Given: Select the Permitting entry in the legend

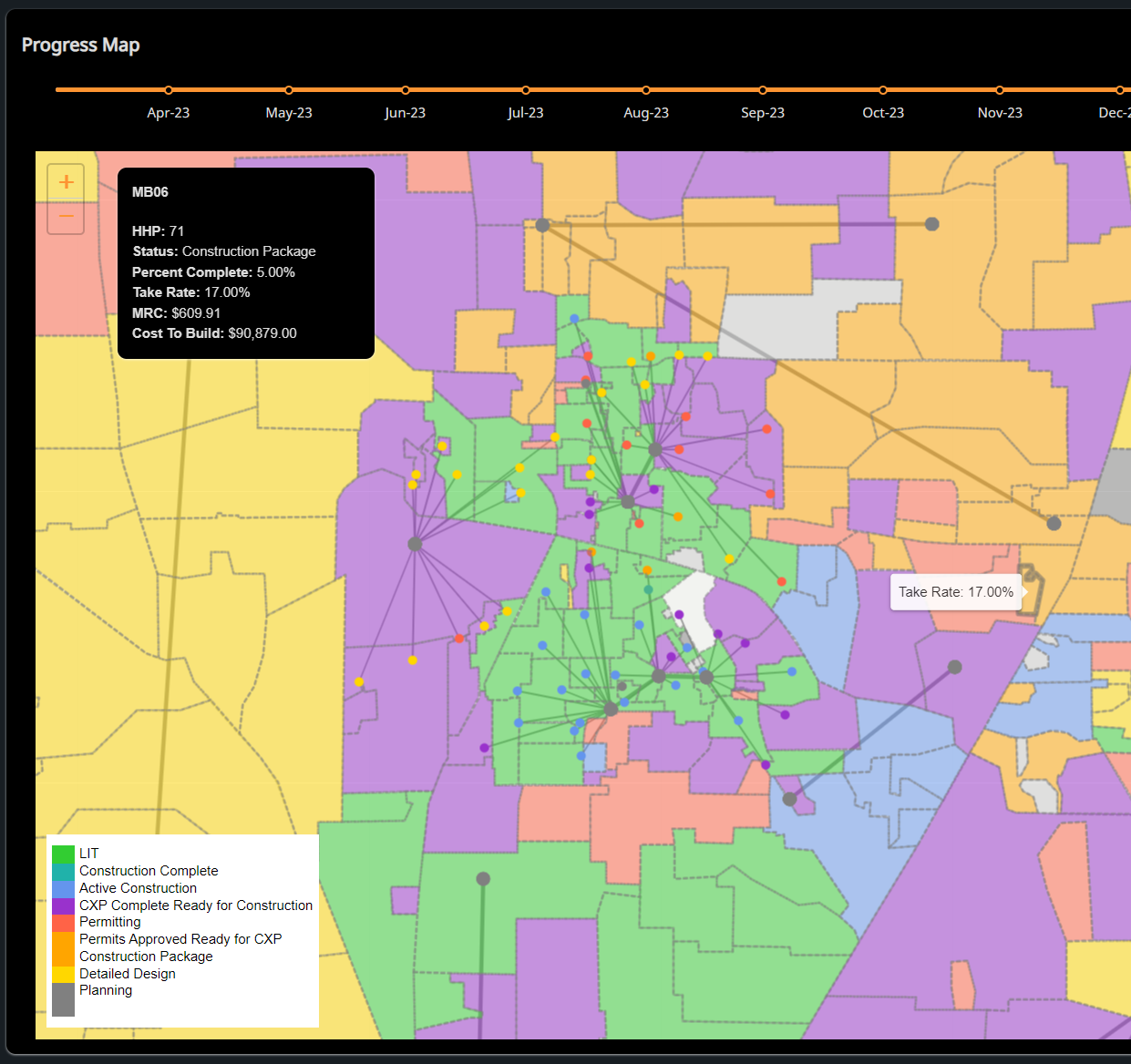Looking at the screenshot, I should tap(109, 922).
